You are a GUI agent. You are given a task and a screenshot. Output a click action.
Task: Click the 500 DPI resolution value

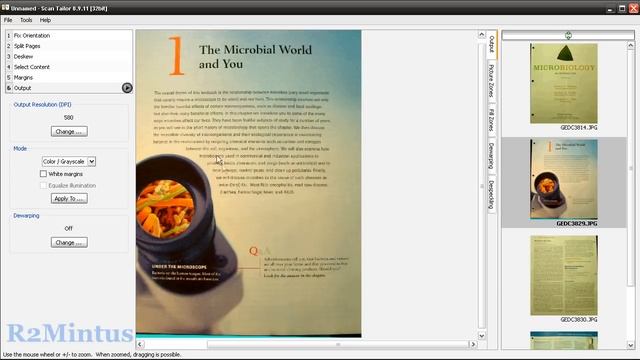coord(69,118)
